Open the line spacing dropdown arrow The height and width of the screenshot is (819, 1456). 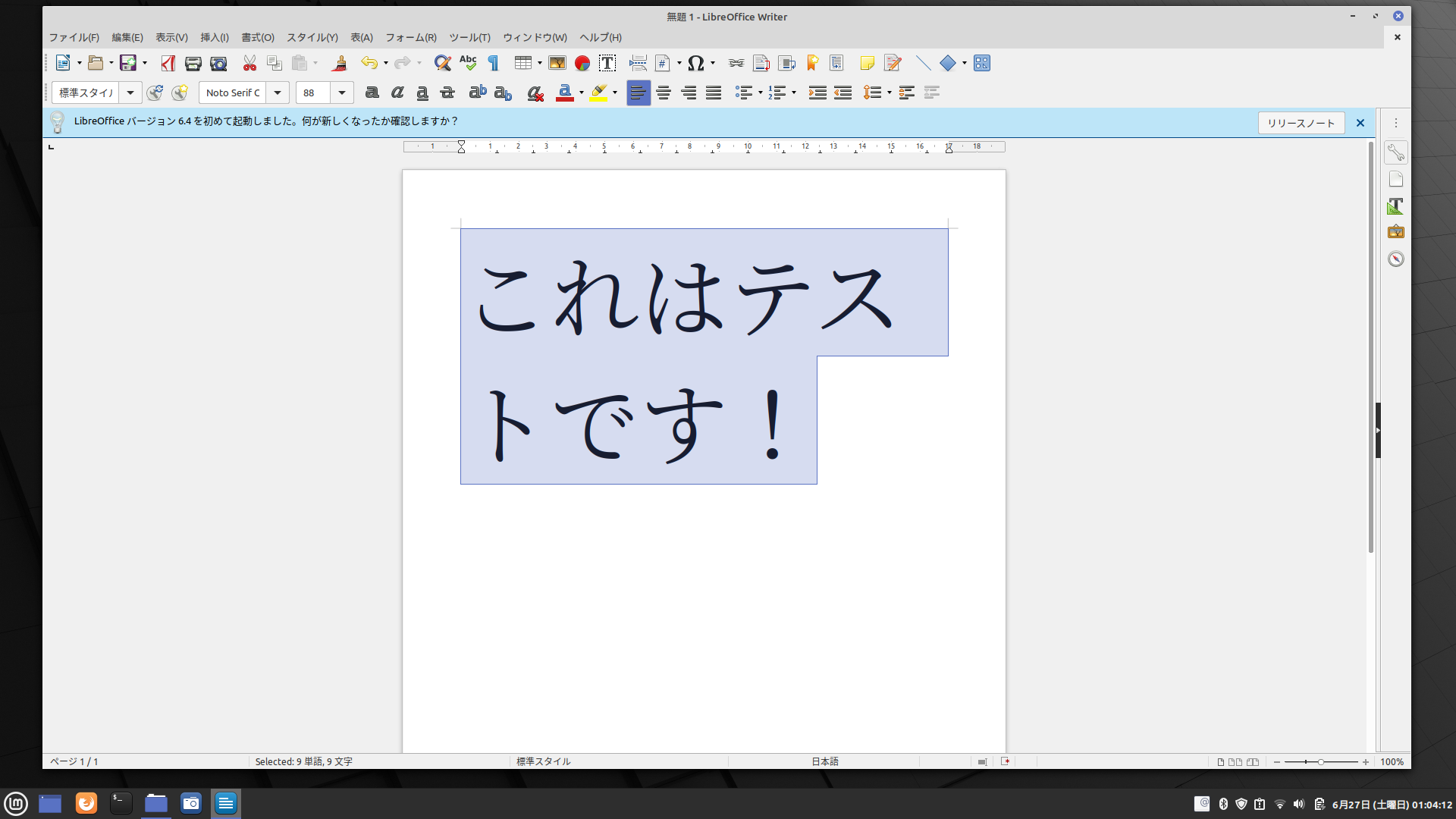click(x=890, y=93)
